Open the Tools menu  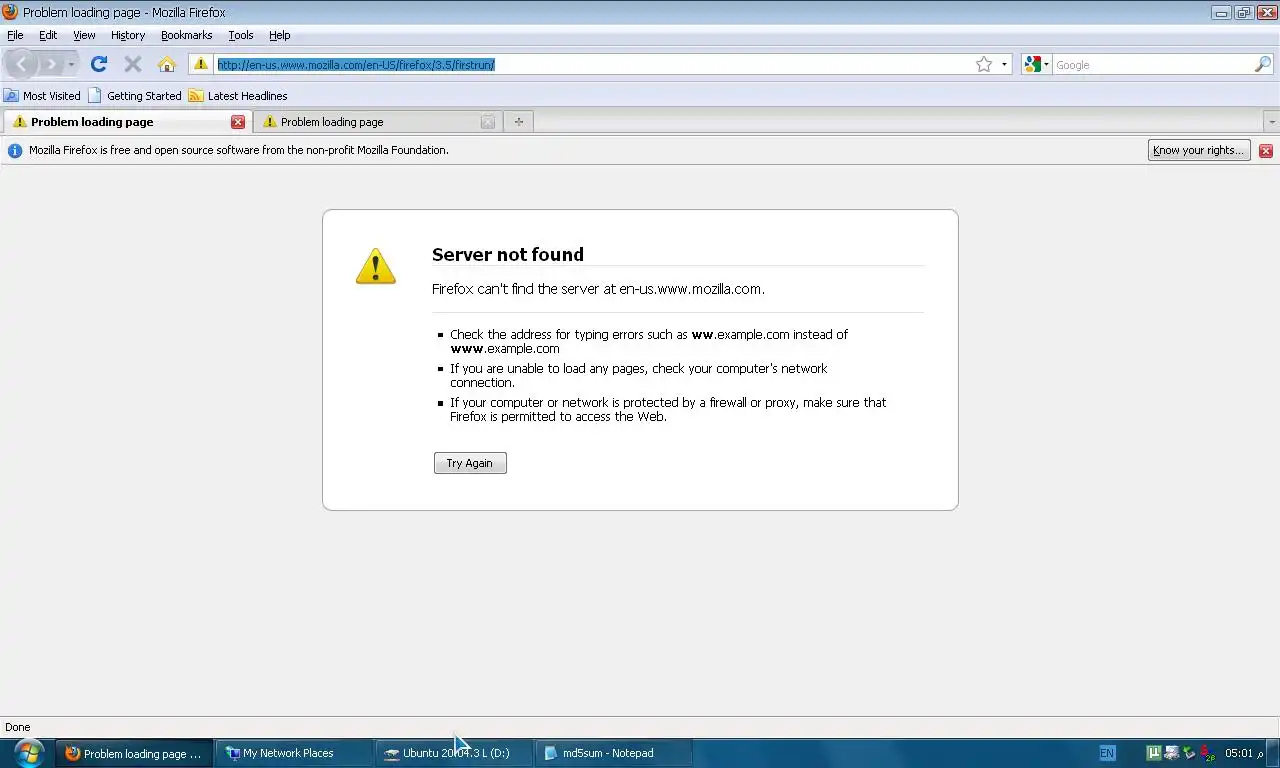click(241, 35)
